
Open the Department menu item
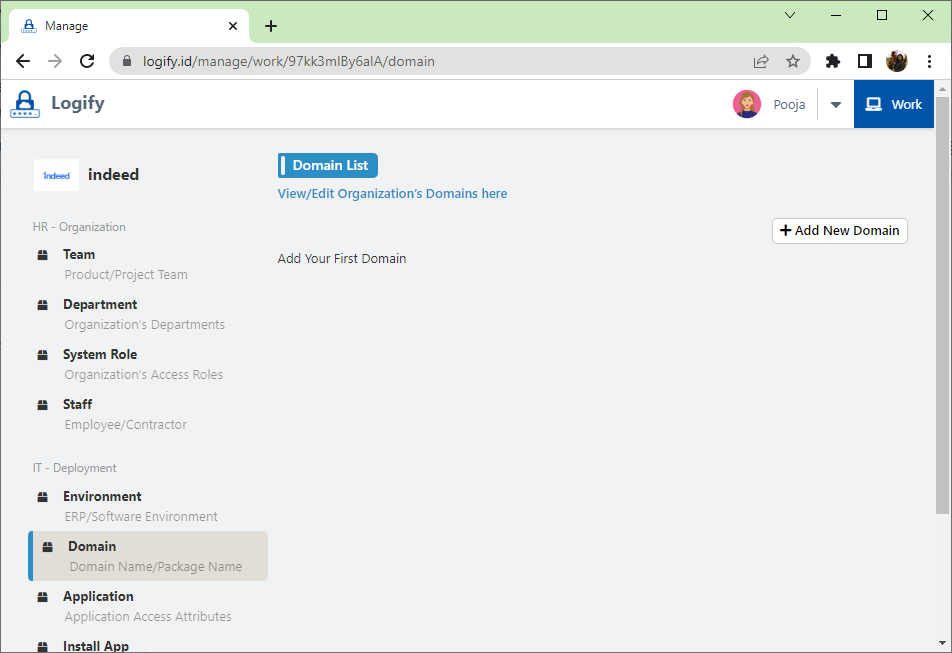(x=100, y=305)
